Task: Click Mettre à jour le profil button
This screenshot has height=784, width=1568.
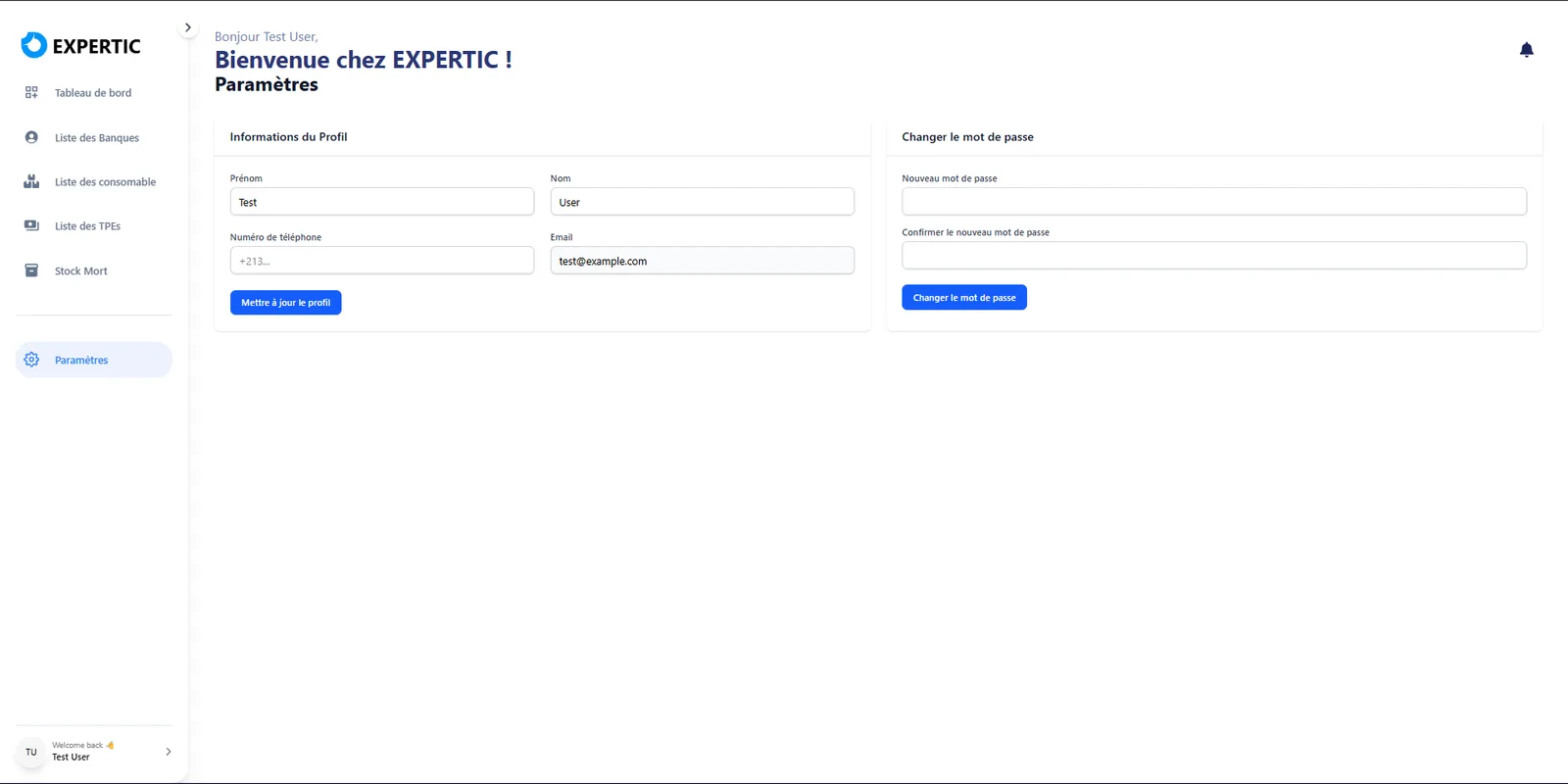Action: tap(285, 303)
